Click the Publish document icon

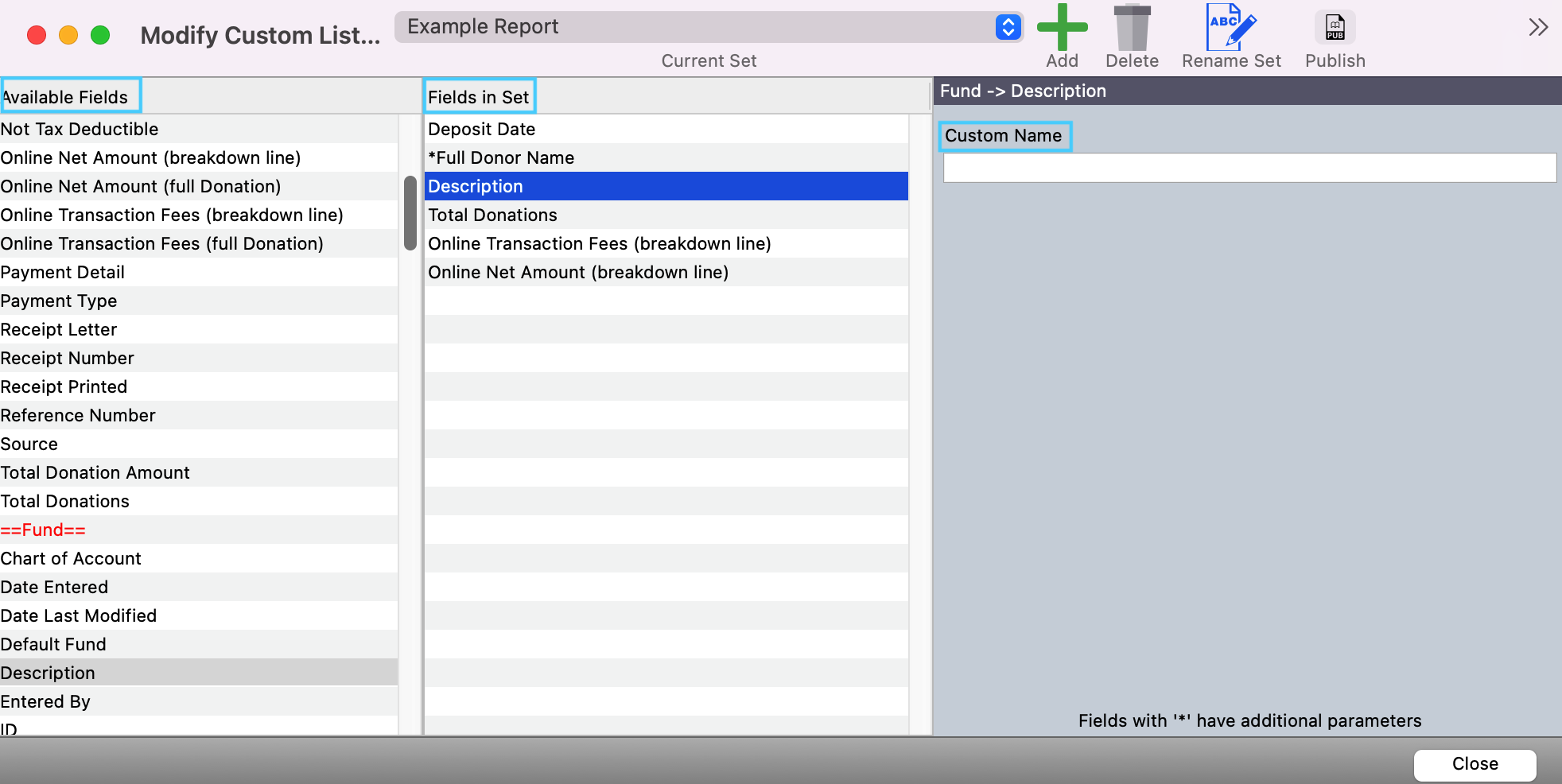pos(1335,28)
